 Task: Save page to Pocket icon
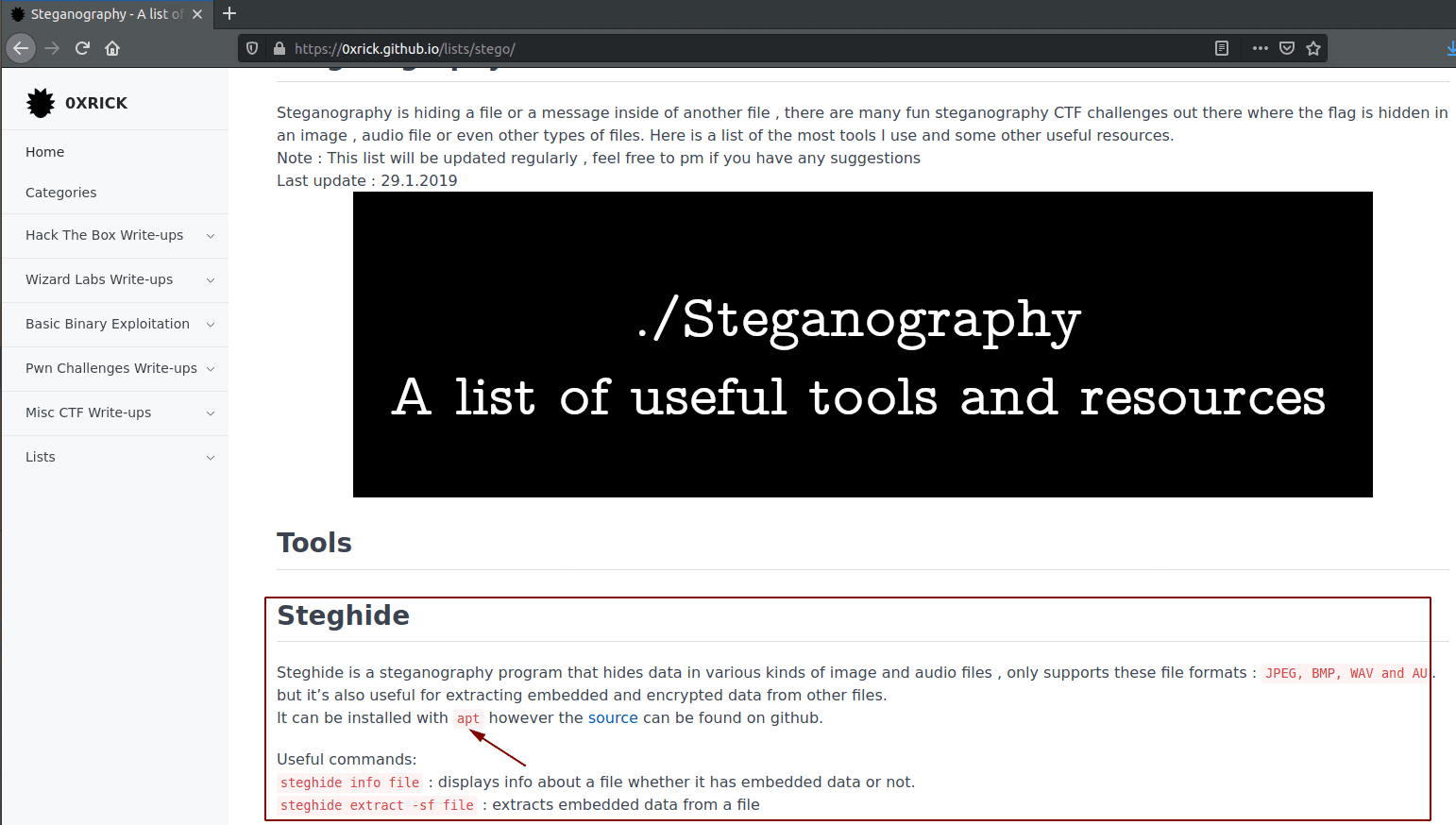click(x=1286, y=48)
